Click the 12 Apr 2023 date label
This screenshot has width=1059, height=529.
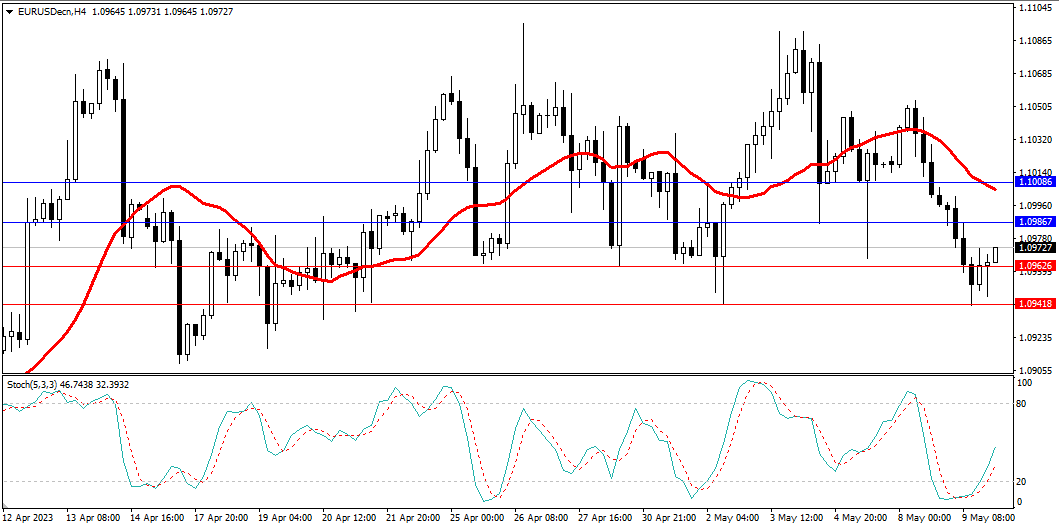28,518
